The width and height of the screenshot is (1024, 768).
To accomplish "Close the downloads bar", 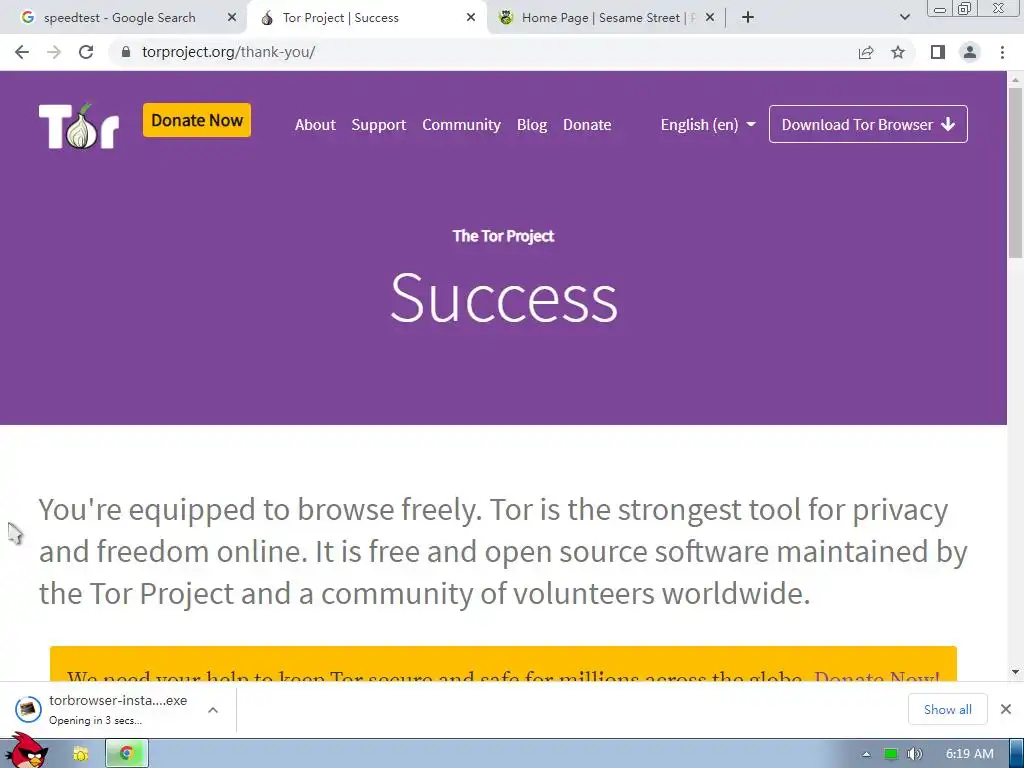I will (x=1006, y=709).
